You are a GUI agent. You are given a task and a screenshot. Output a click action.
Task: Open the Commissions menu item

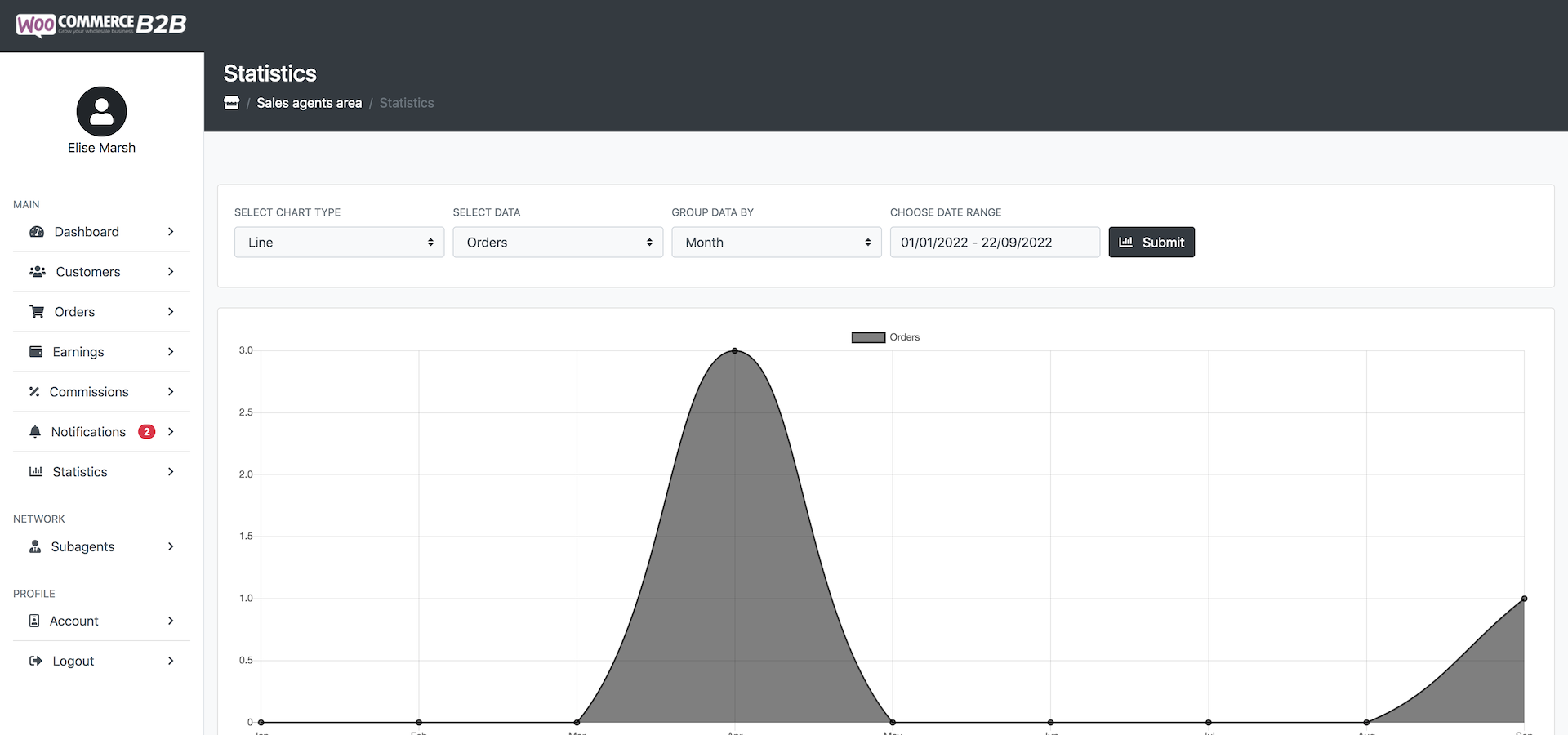[101, 392]
